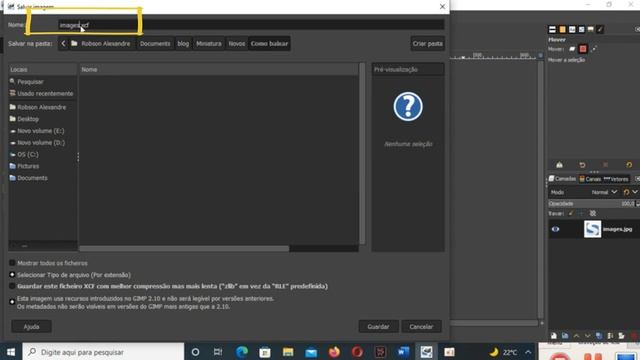
Task: Toggle visibility of images.jpg layer
Action: (x=555, y=229)
